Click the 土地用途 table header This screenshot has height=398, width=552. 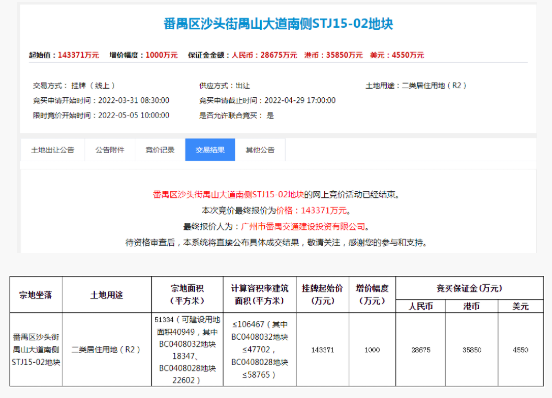coord(107,295)
